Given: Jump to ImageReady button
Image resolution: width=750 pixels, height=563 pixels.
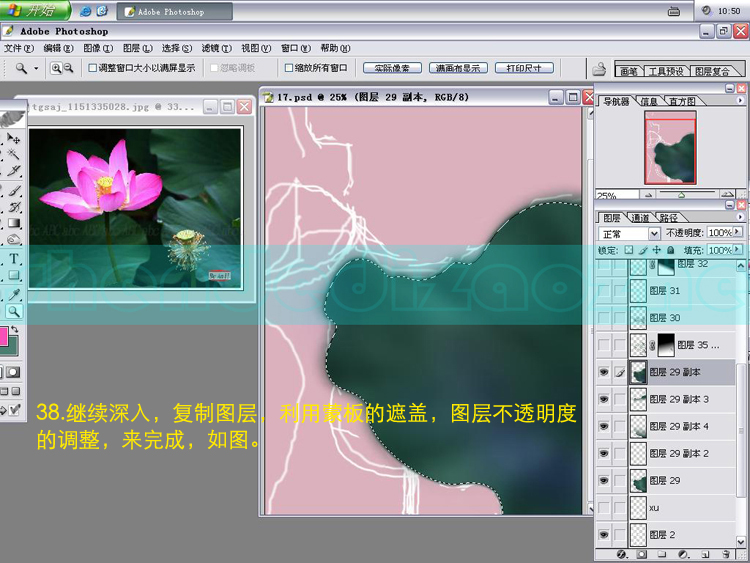Looking at the screenshot, I should [13, 410].
